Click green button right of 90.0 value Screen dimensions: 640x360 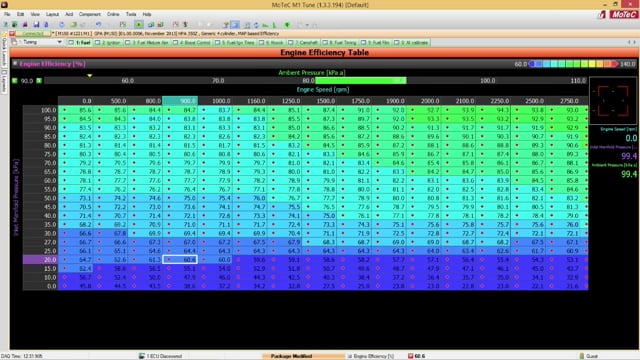click(39, 81)
